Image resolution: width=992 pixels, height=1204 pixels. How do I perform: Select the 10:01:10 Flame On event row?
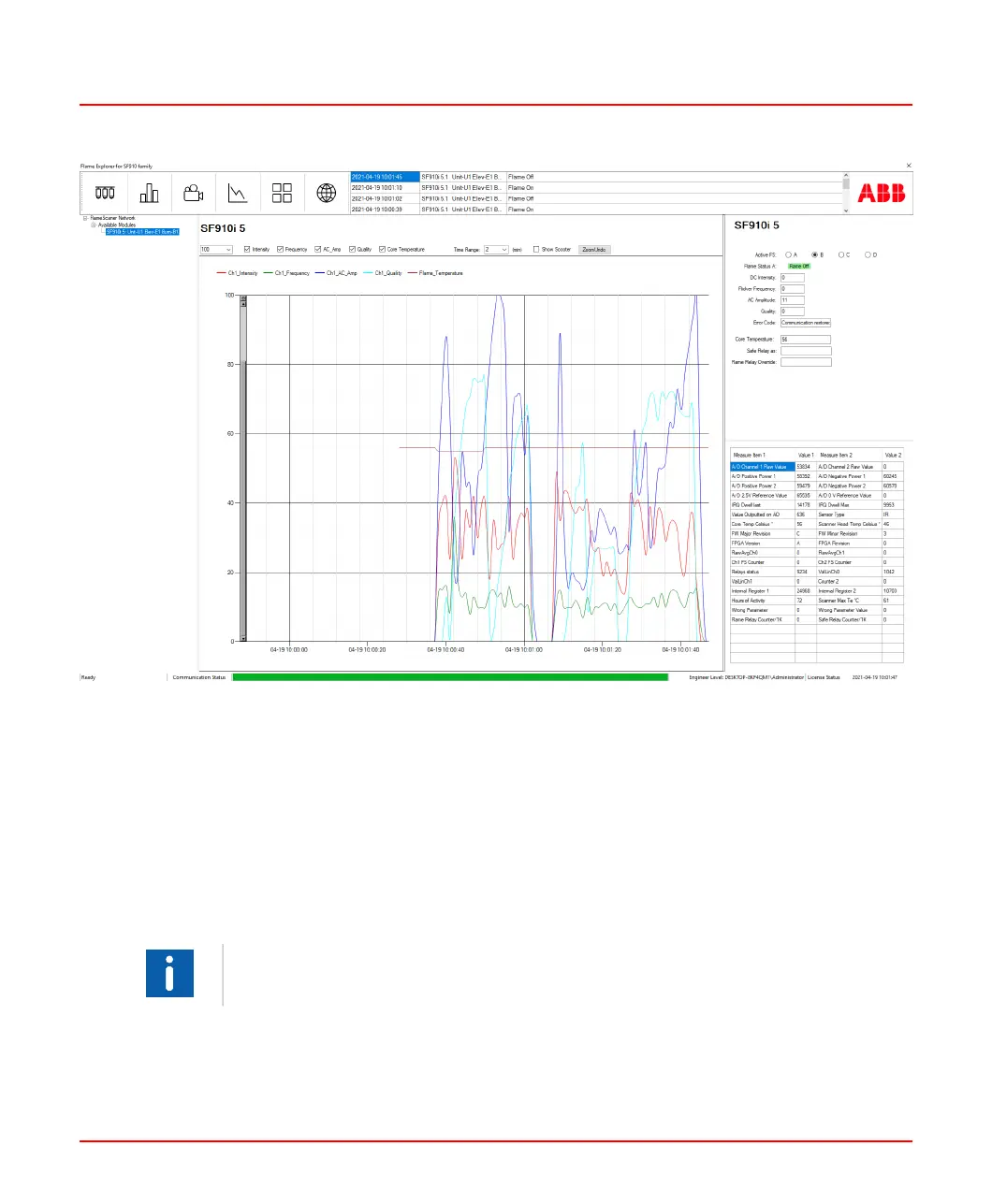point(442,188)
